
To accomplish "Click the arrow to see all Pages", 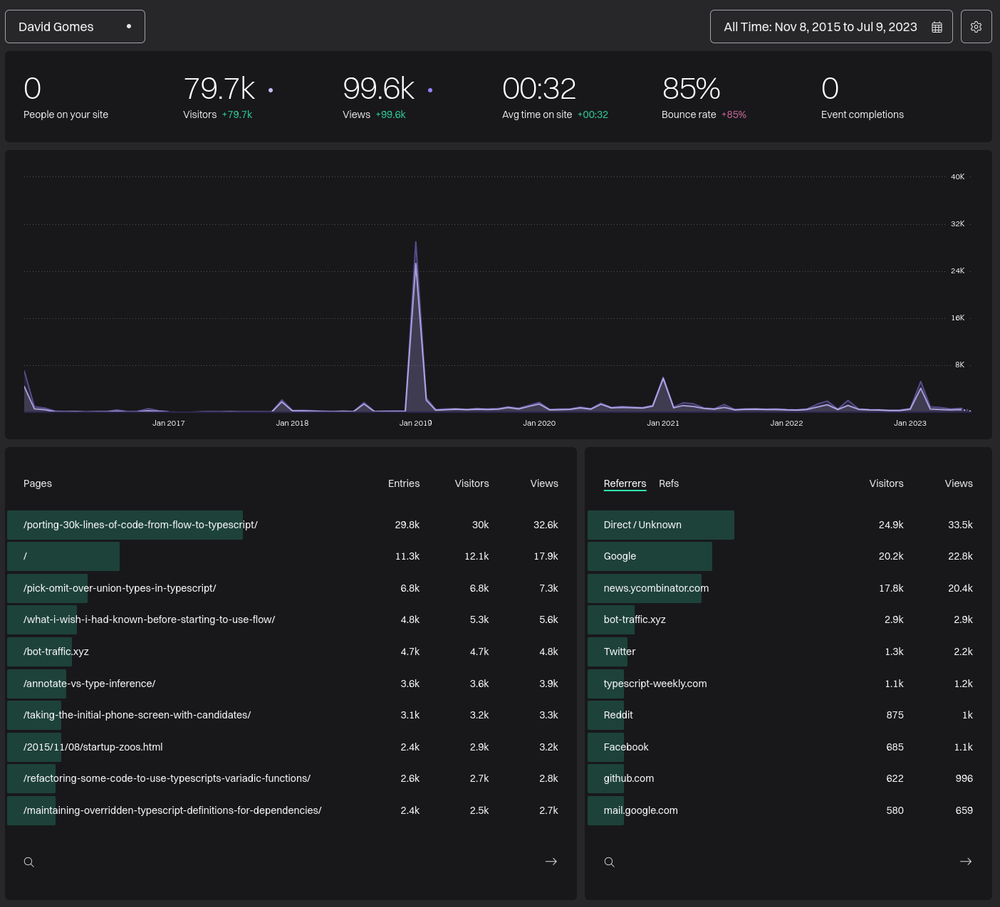I will [x=551, y=861].
